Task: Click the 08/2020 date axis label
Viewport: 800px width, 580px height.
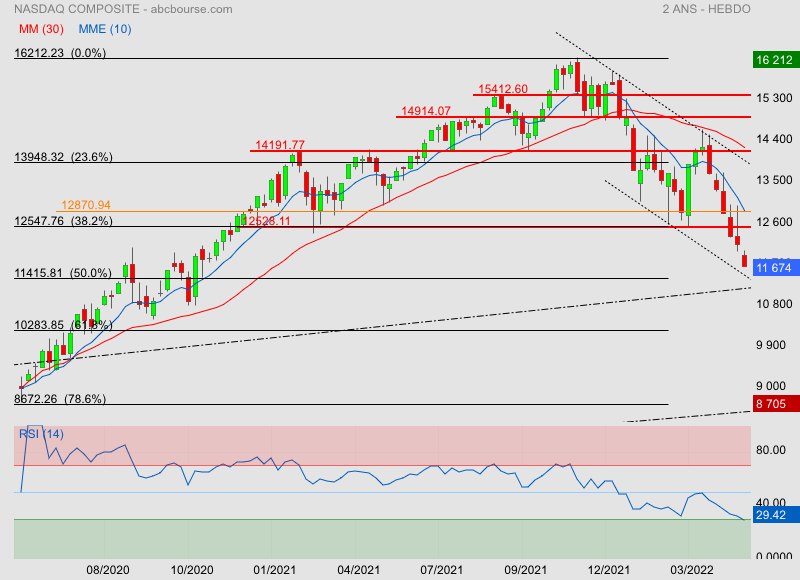Action: 108,570
